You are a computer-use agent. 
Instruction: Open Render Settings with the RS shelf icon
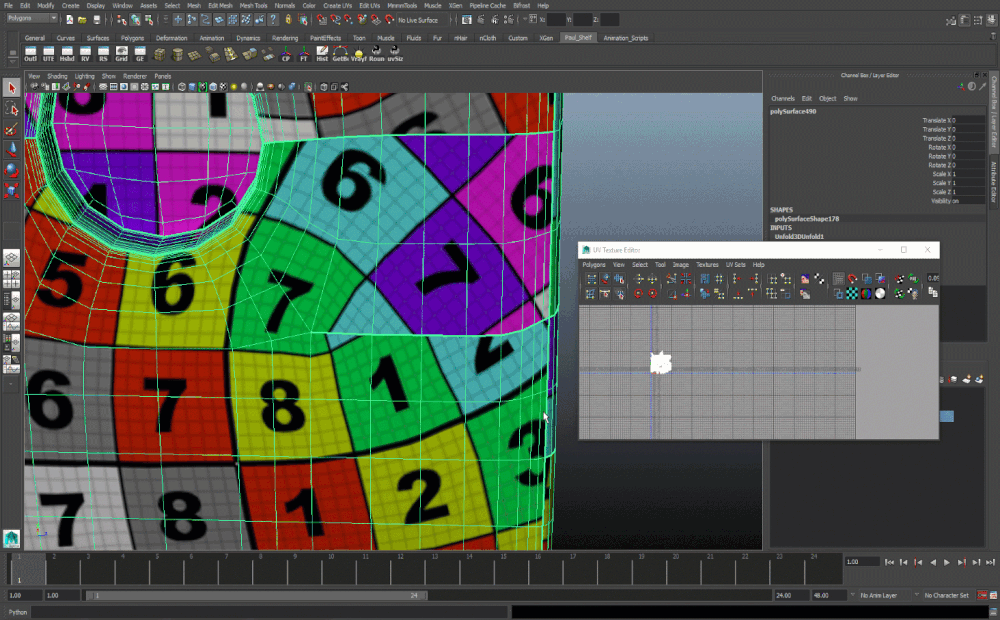(x=103, y=52)
